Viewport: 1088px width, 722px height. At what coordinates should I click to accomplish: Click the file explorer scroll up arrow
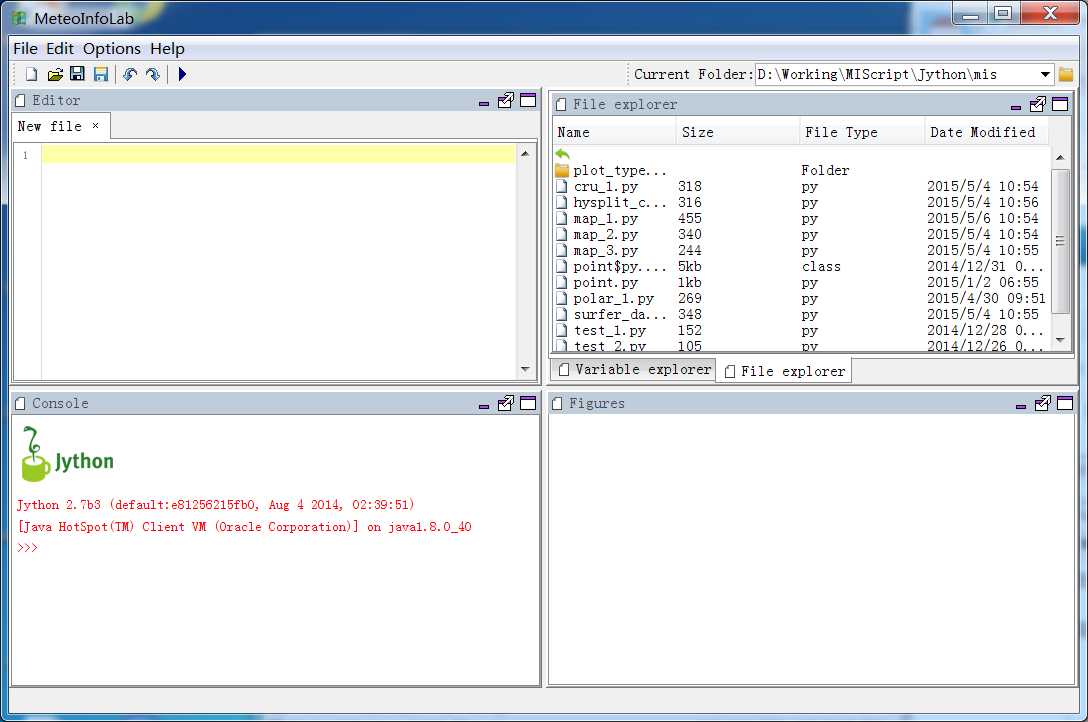pyautogui.click(x=1060, y=157)
